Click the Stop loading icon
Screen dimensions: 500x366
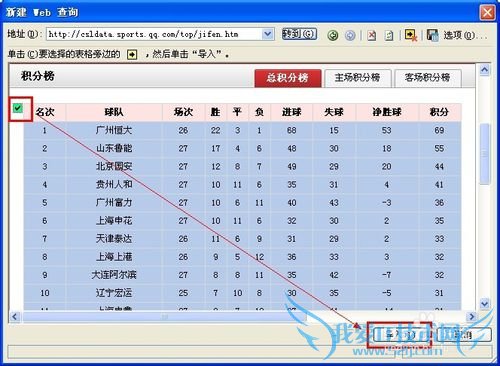[372, 35]
